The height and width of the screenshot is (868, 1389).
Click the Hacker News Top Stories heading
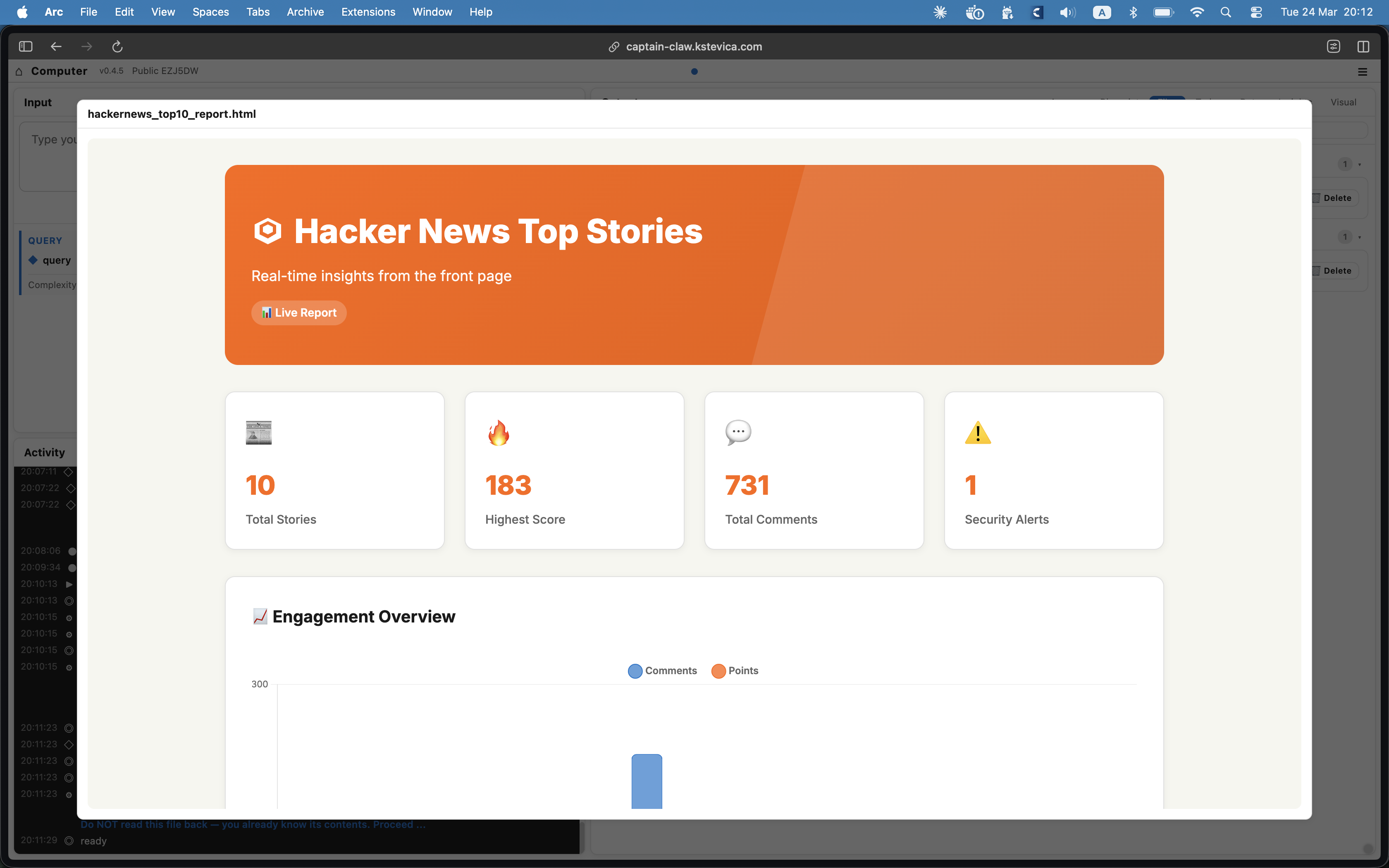pyautogui.click(x=498, y=231)
